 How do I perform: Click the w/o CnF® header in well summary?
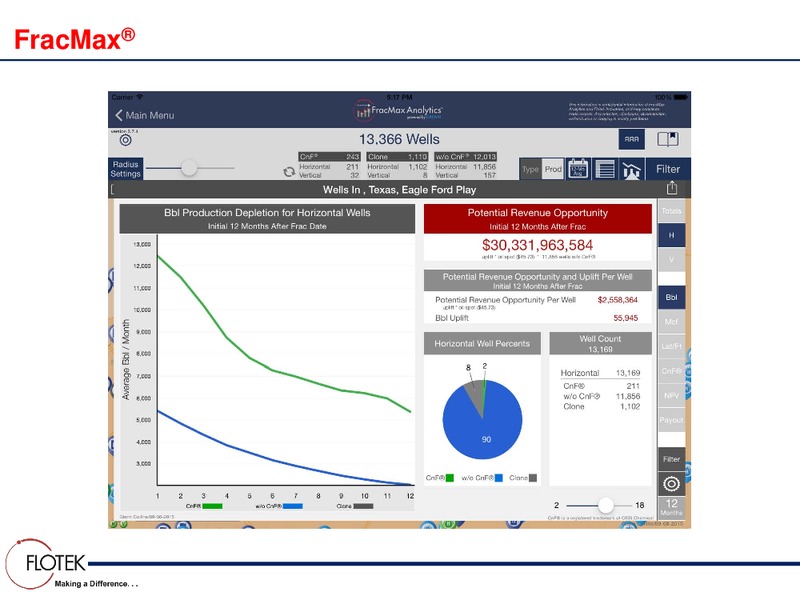(x=465, y=157)
